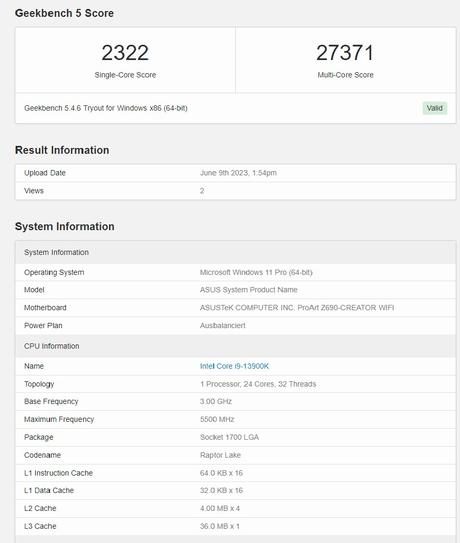Click the System Information section heading
This screenshot has width=460, height=543.
click(x=64, y=226)
